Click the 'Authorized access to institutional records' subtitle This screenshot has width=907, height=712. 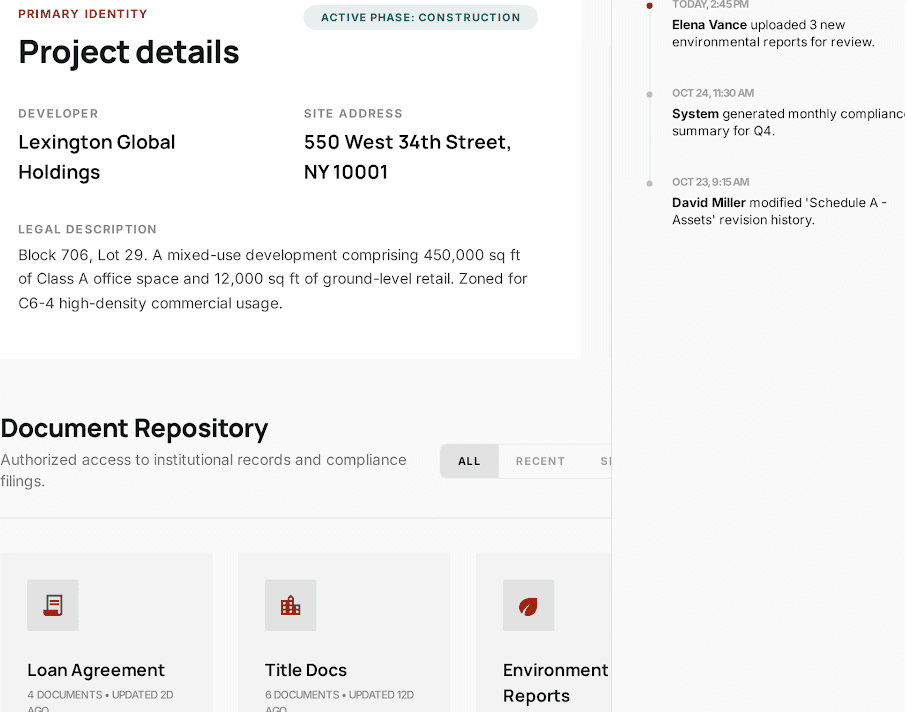tap(203, 470)
